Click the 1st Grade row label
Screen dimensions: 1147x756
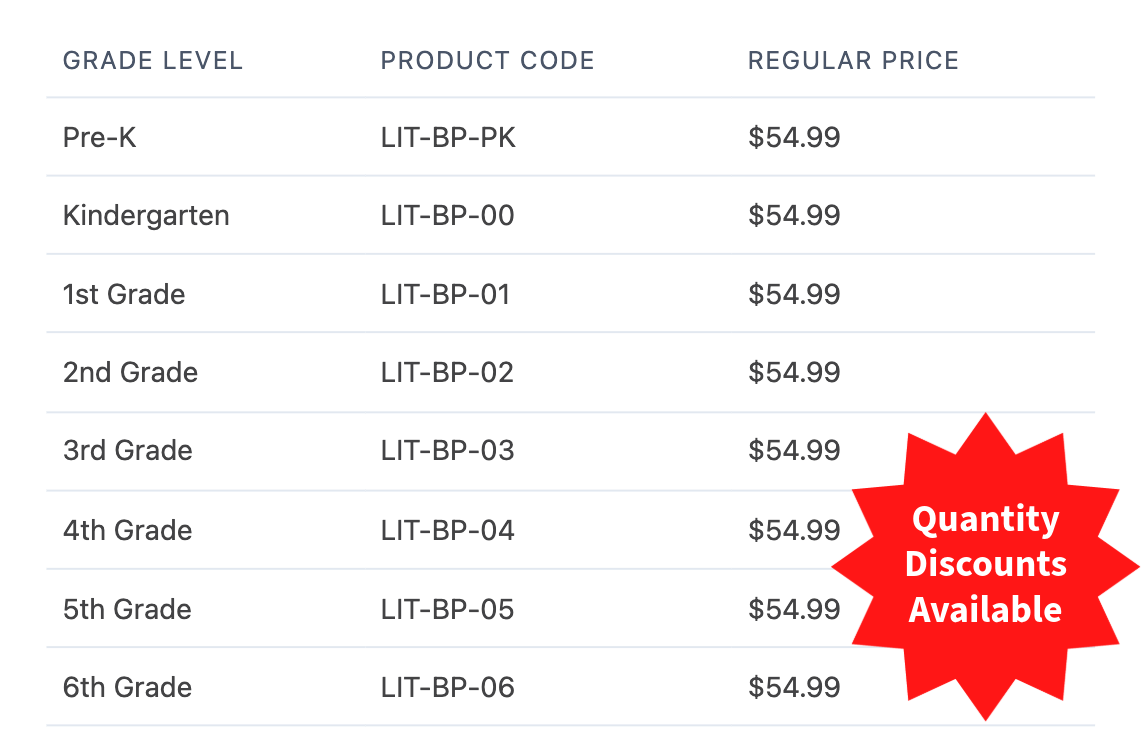click(x=124, y=294)
